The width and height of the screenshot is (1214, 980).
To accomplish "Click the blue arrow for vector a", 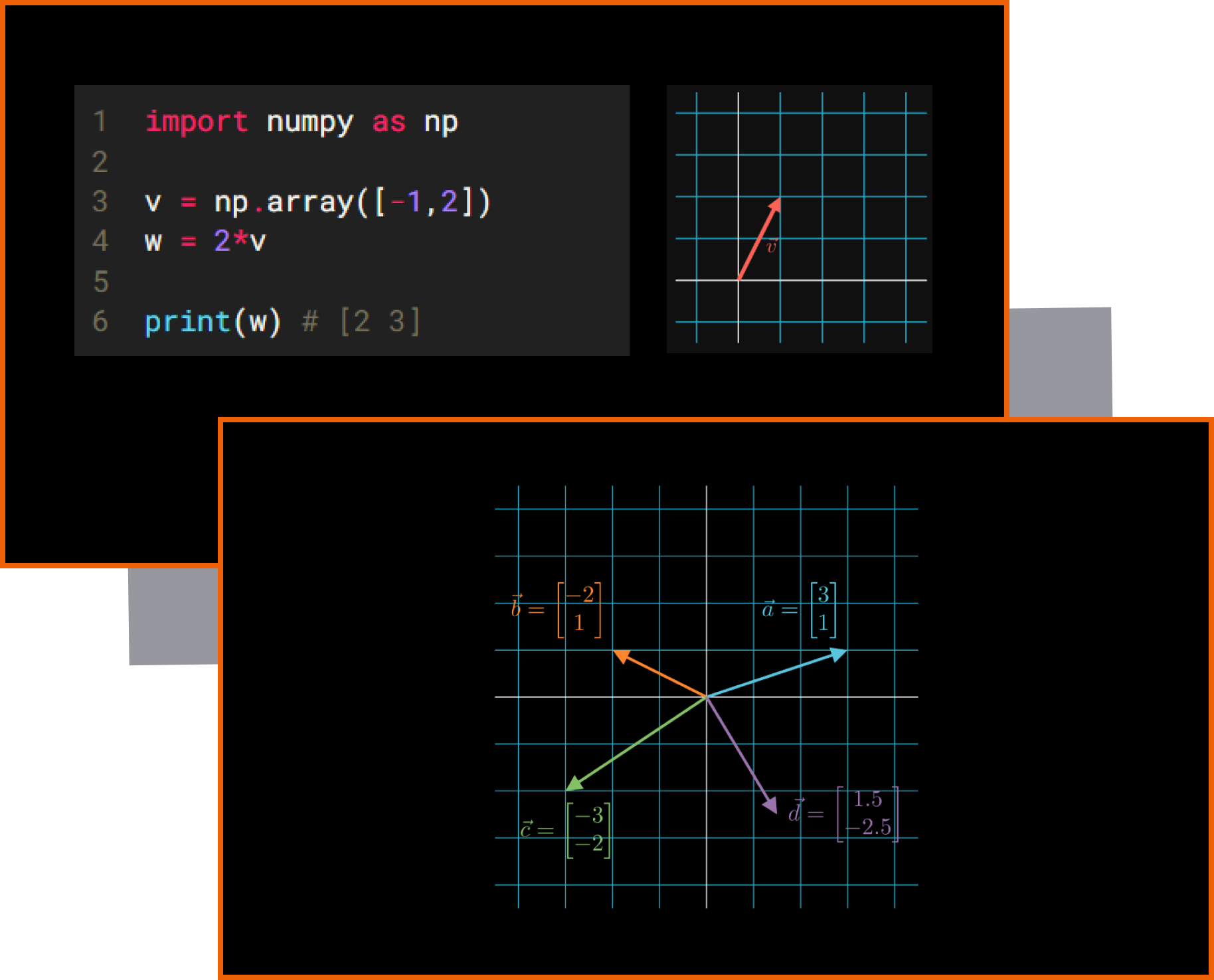I will 777,673.
